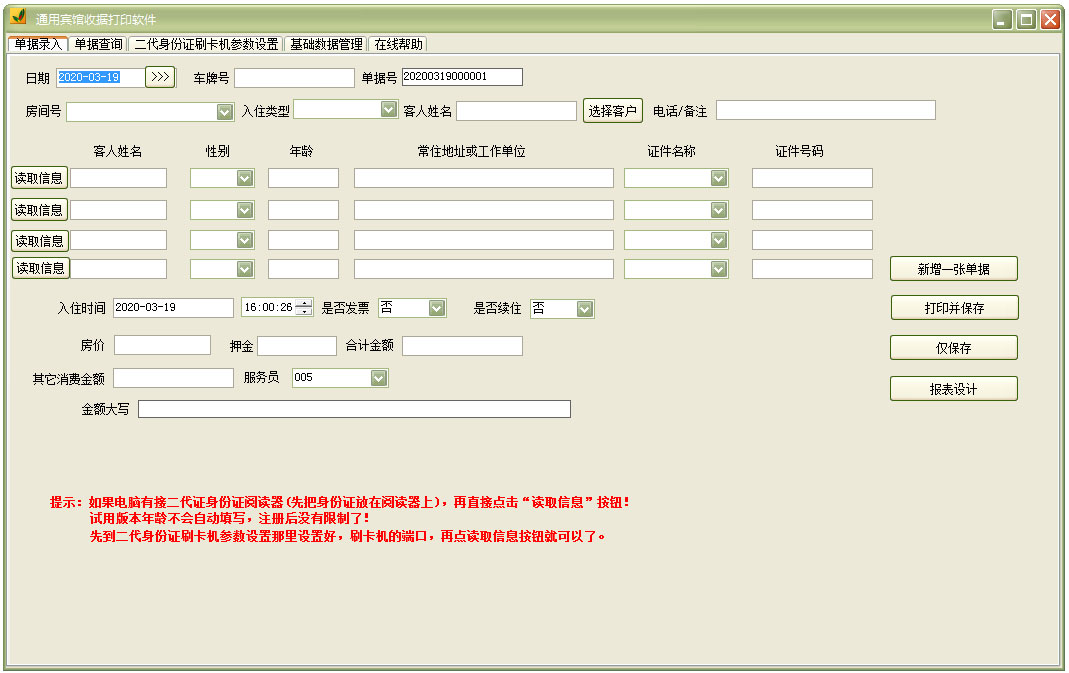The image size is (1069, 673).
Task: Expand the 房间号 dropdown
Action: (224, 111)
